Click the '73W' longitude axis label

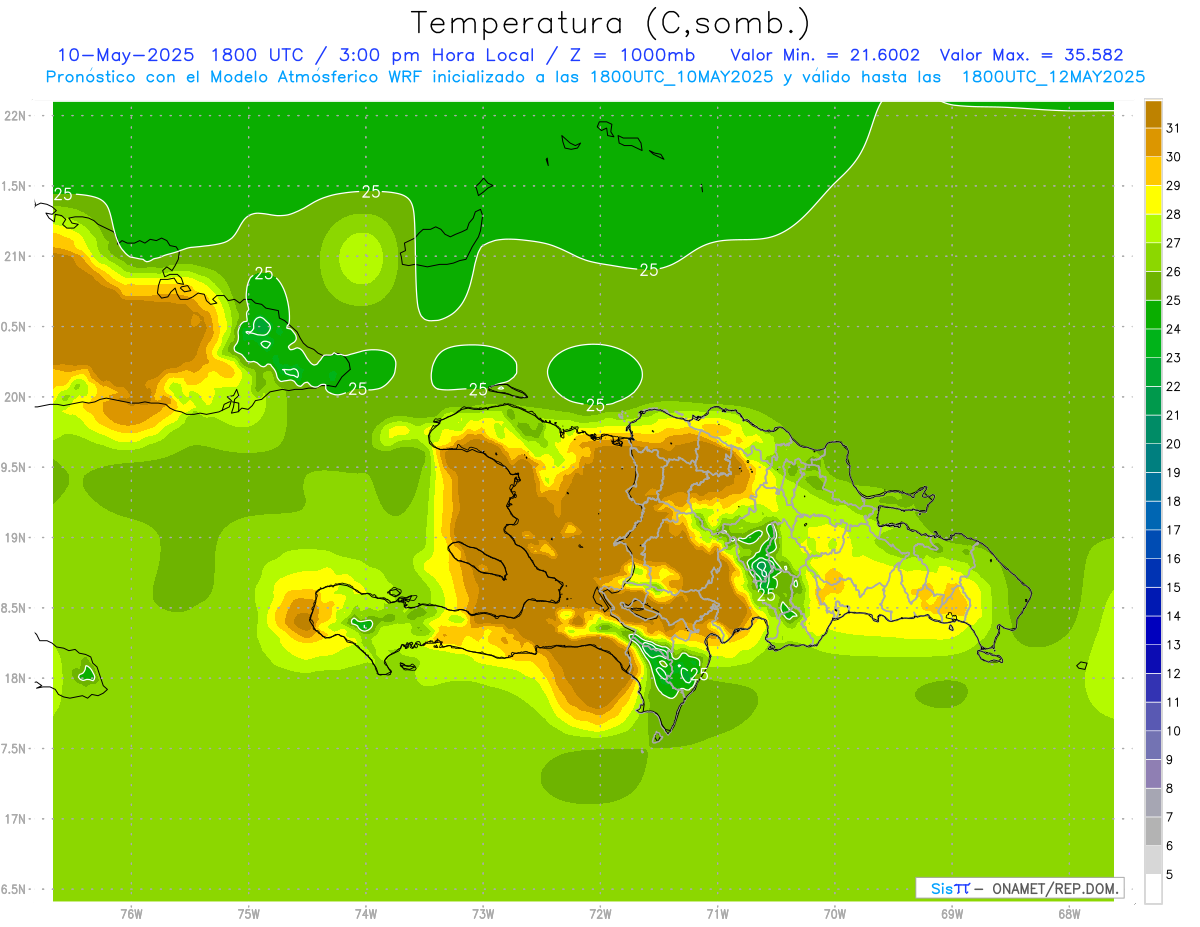pyautogui.click(x=483, y=914)
